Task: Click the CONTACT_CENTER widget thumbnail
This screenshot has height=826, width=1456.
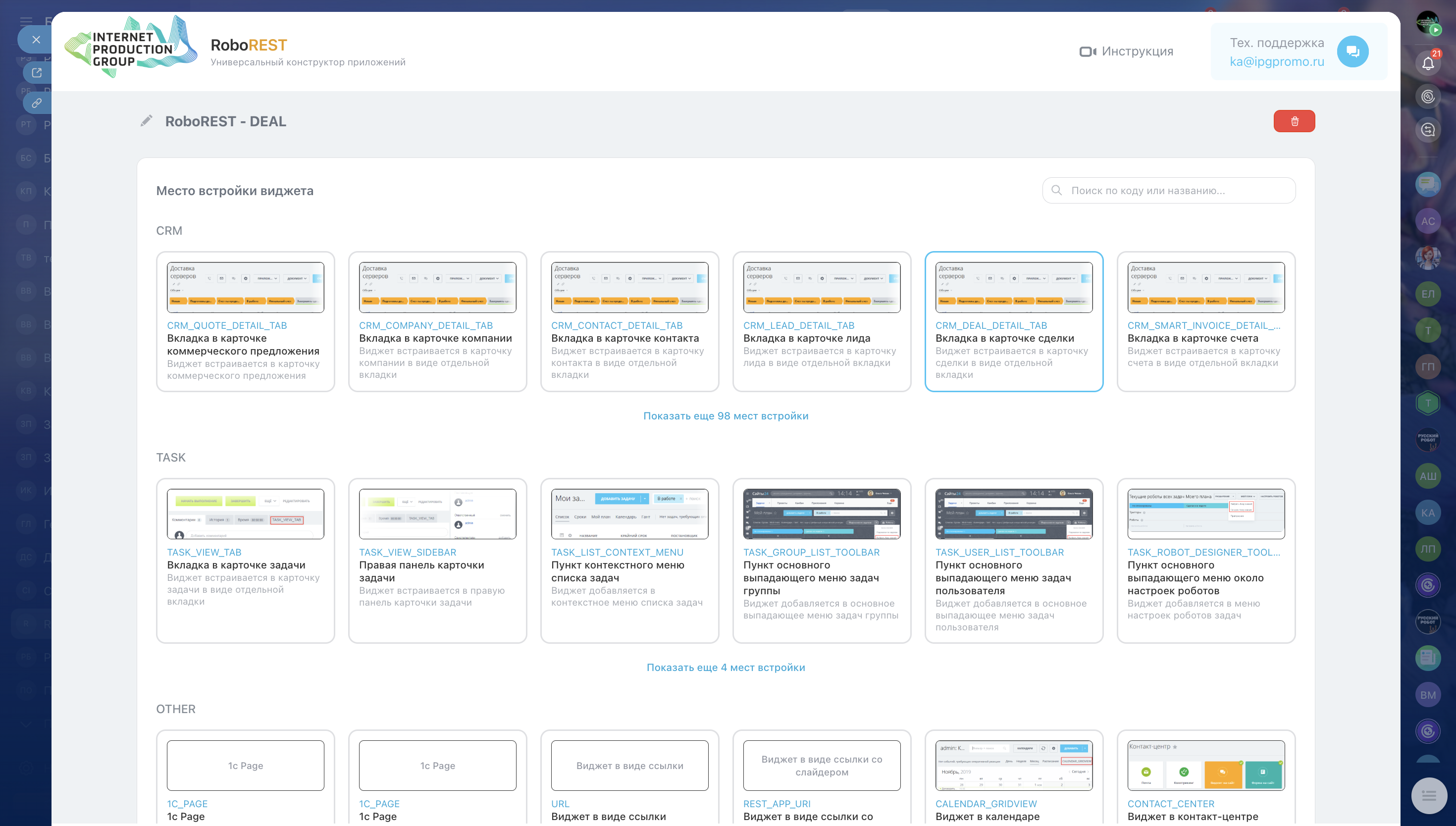Action: pyautogui.click(x=1205, y=765)
